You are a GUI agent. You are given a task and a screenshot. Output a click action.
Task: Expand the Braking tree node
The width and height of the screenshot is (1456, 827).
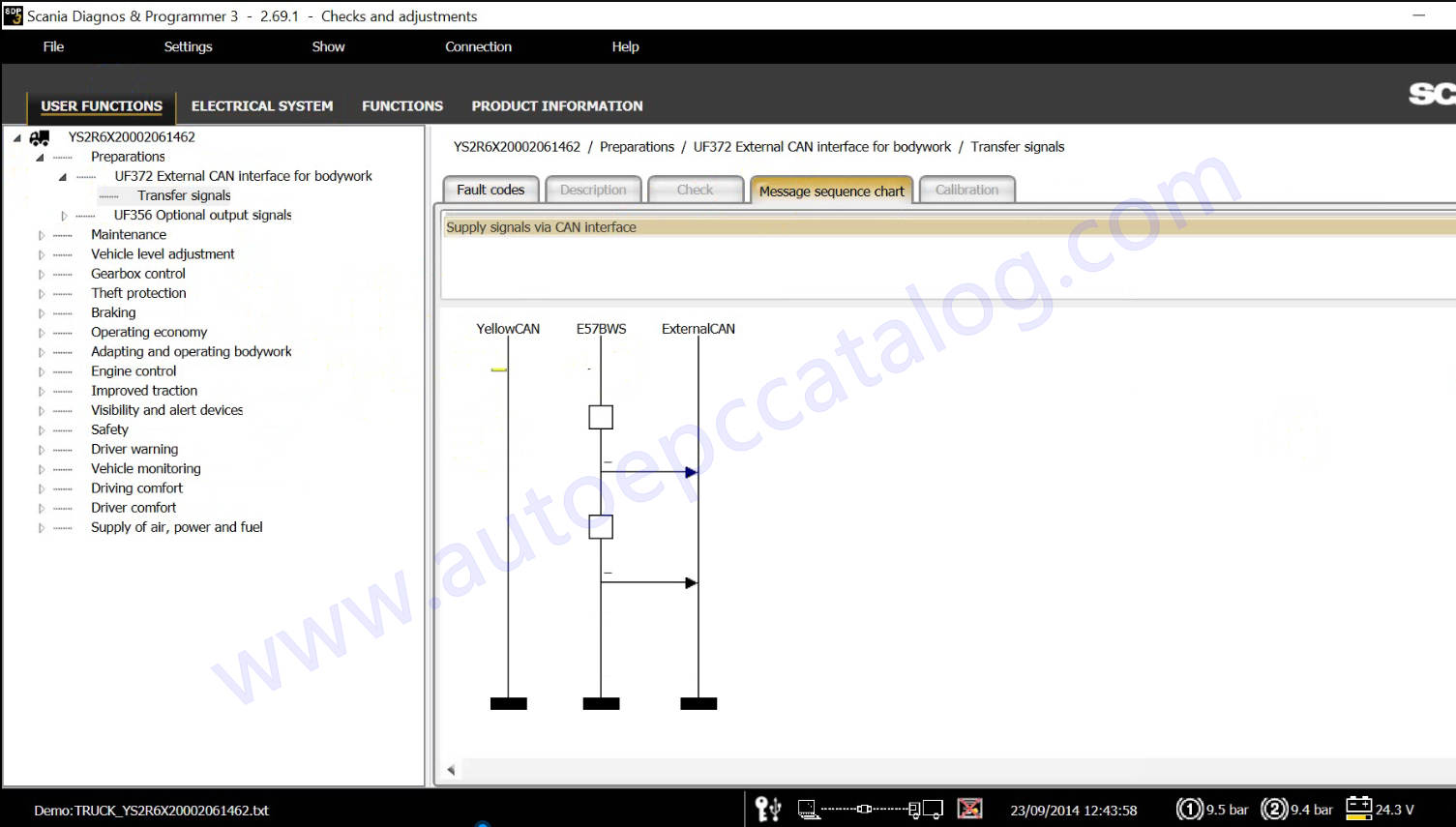(x=42, y=313)
